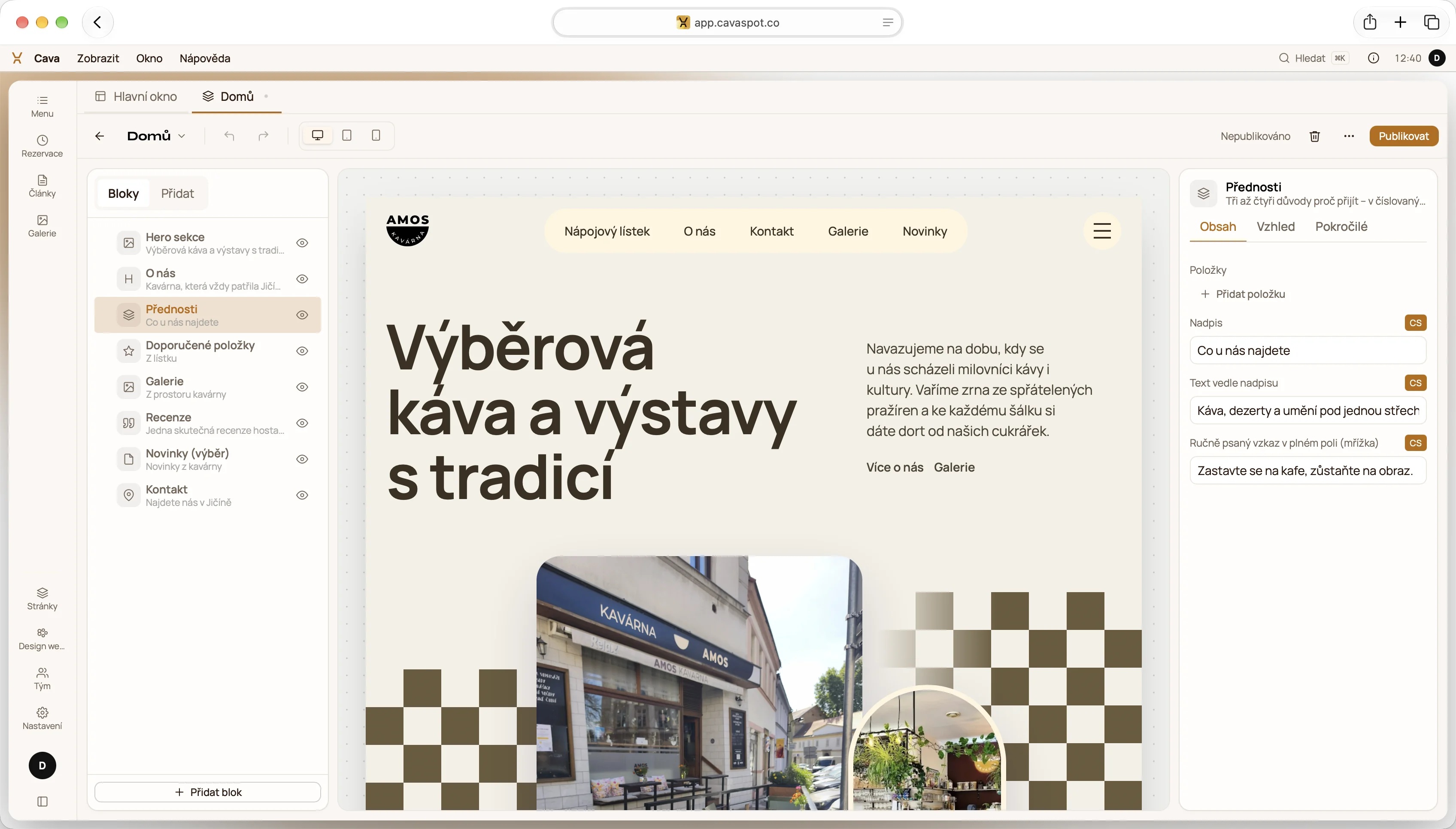The image size is (1456, 829).
Task: Switch to tablet preview
Action: 347,136
